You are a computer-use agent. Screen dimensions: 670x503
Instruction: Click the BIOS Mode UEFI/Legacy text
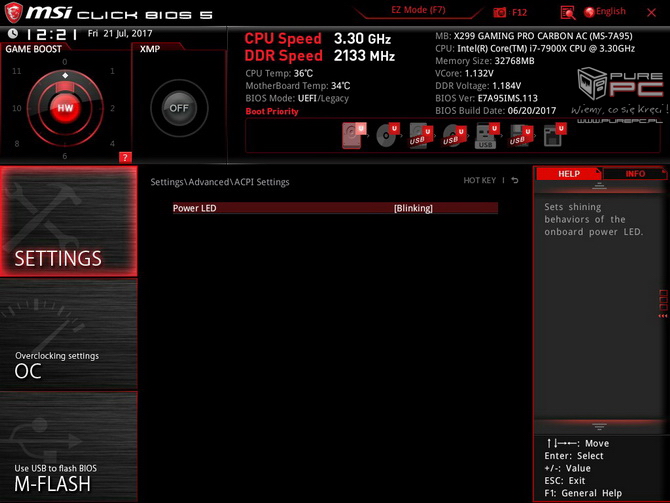297,98
